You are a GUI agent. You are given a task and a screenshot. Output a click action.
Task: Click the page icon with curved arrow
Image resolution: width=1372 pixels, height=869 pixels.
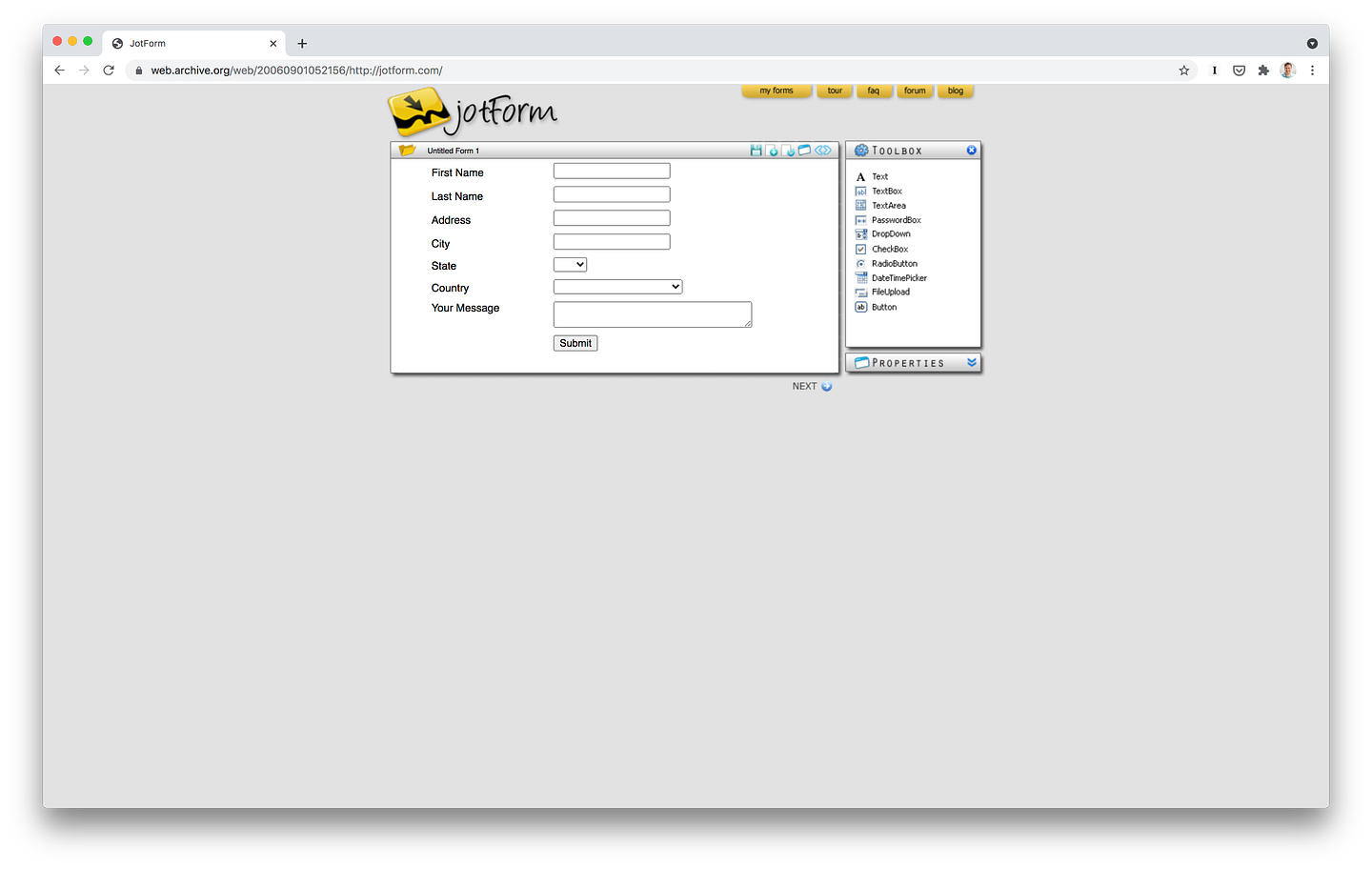[x=788, y=151]
